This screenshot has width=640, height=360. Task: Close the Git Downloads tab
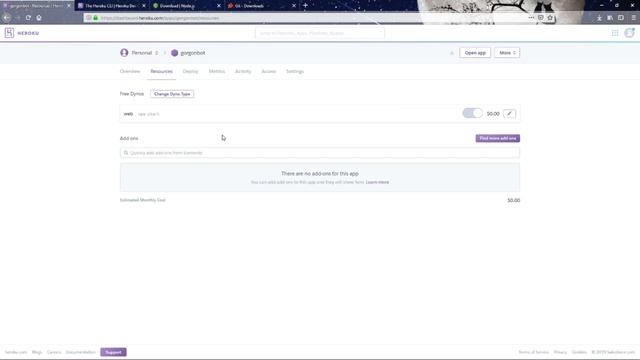tap(293, 6)
